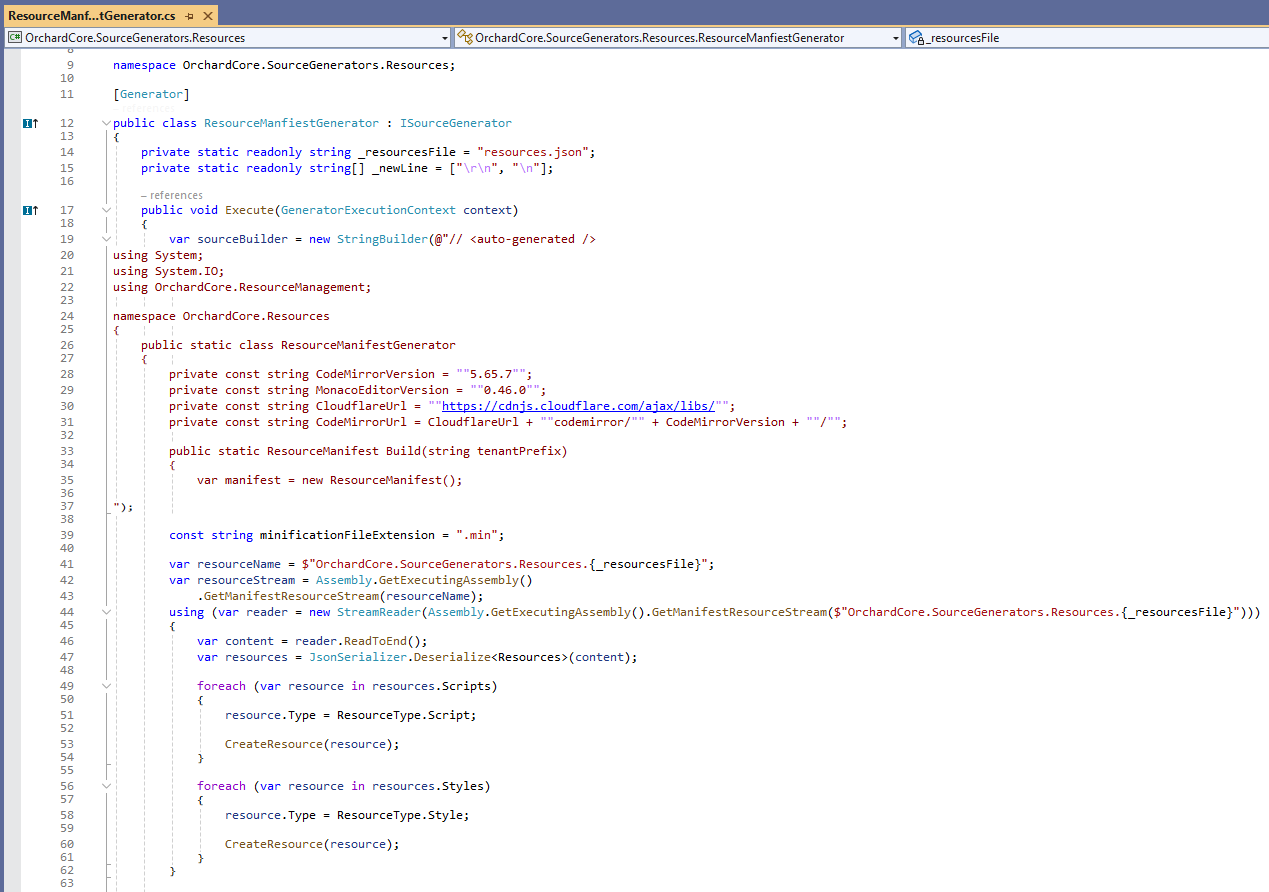Click resourceName variable on line 41
The height and width of the screenshot is (892, 1269).
pos(239,564)
